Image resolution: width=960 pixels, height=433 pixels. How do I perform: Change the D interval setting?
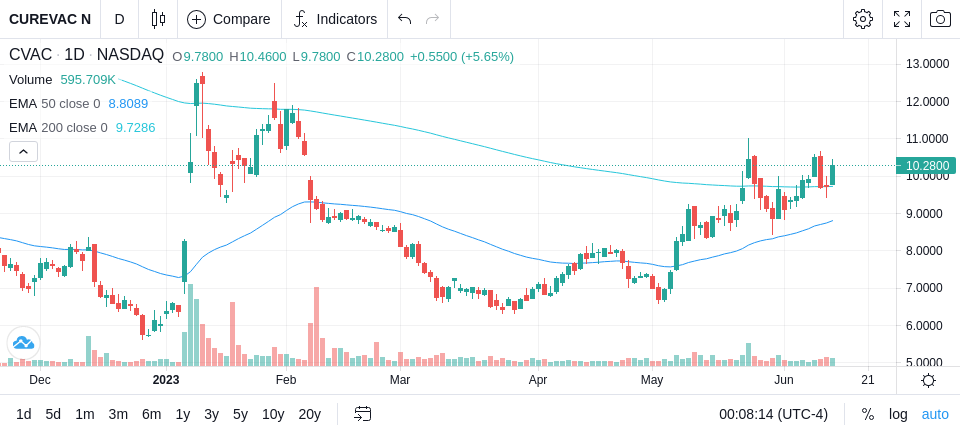(119, 19)
